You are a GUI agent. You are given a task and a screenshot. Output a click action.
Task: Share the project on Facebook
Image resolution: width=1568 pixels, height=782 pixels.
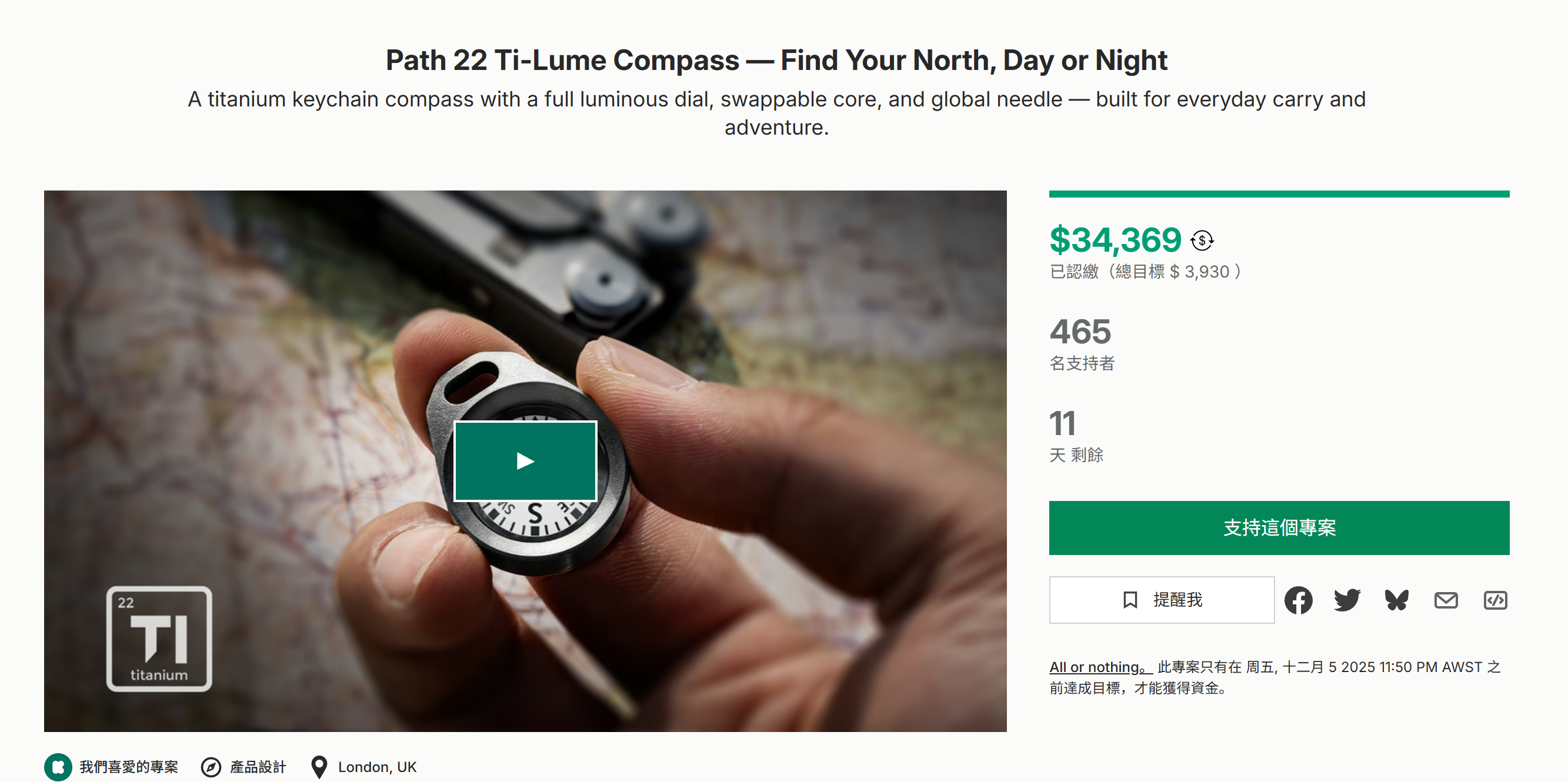1299,600
